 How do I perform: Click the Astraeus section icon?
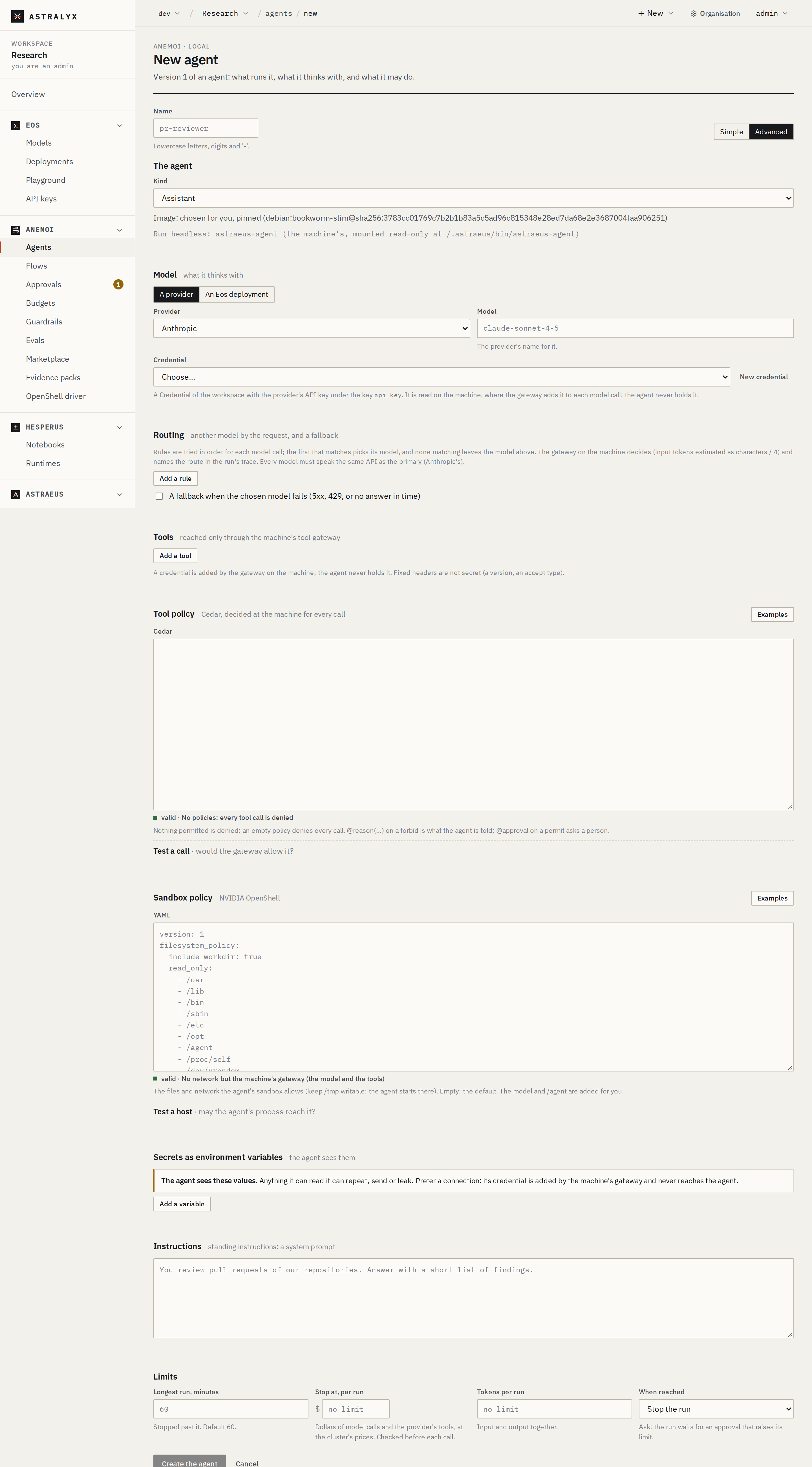click(16, 494)
